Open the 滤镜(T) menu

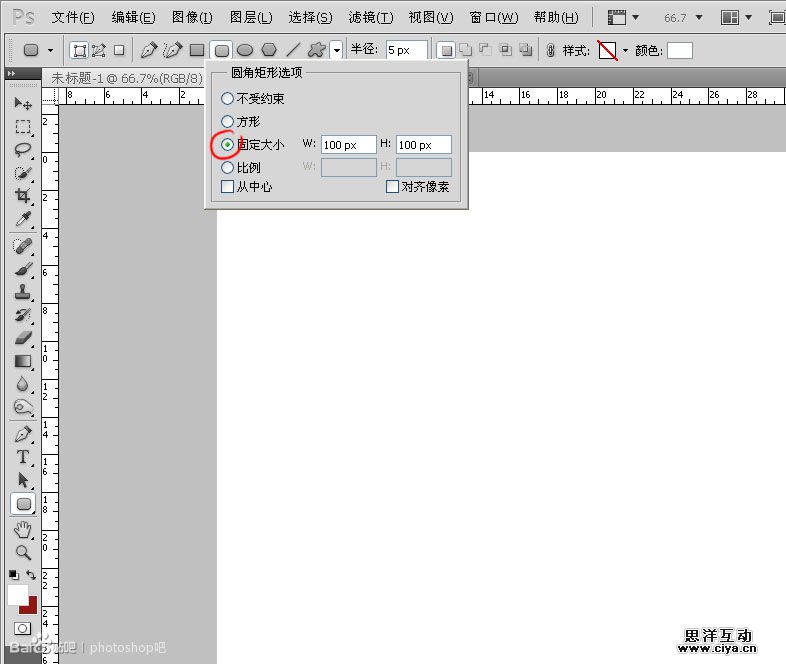pos(370,18)
